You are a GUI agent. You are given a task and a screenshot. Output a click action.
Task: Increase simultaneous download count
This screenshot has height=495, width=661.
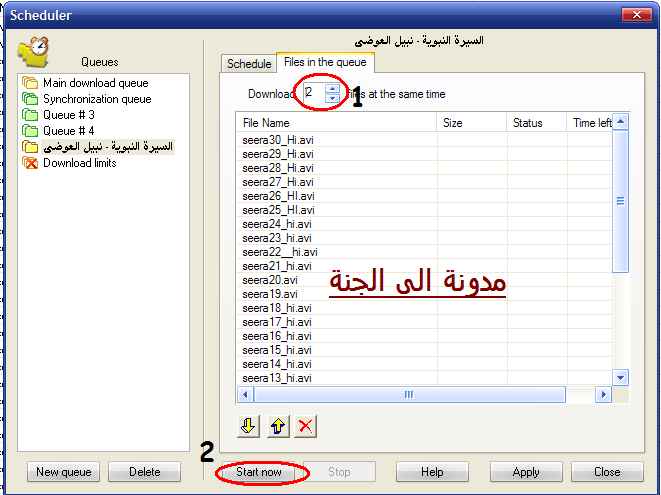coord(333,89)
